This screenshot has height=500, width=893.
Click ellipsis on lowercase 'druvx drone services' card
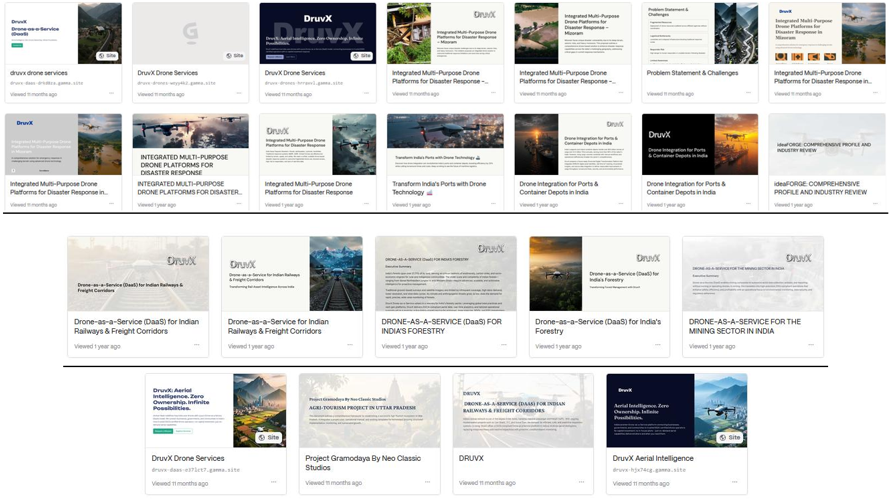111,93
